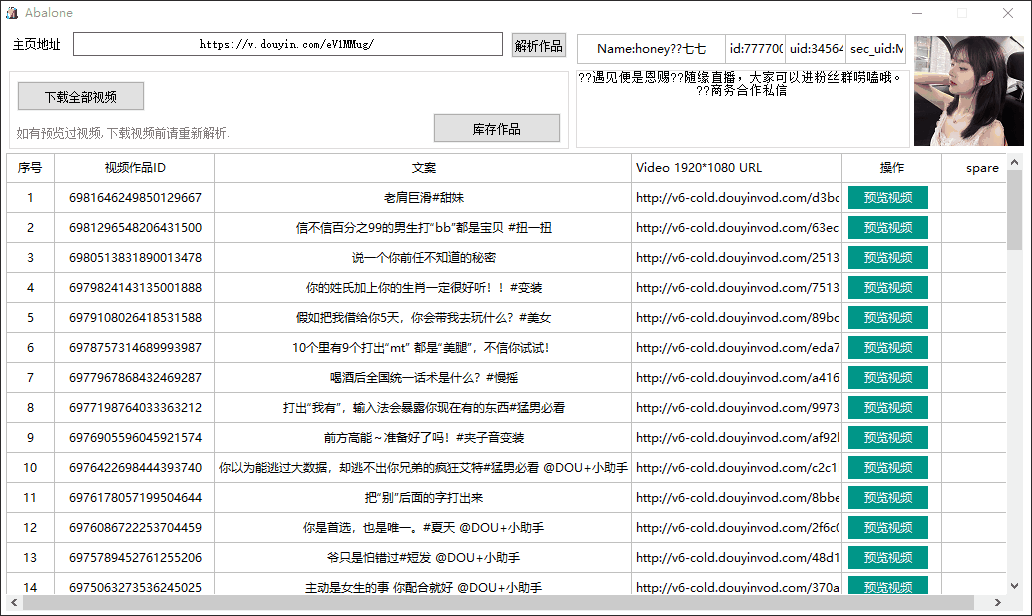
Task: Click 预览视频 for row 10
Action: click(887, 467)
